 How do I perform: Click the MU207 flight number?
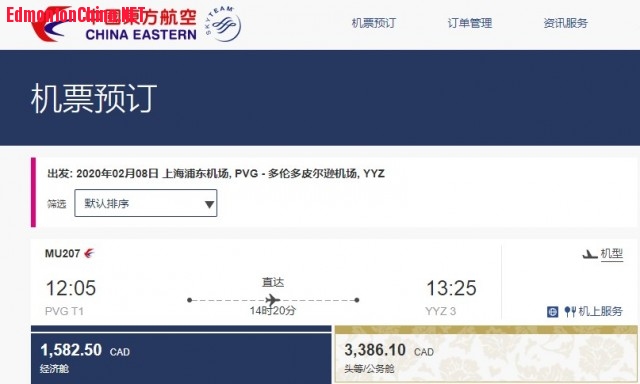tap(62, 253)
